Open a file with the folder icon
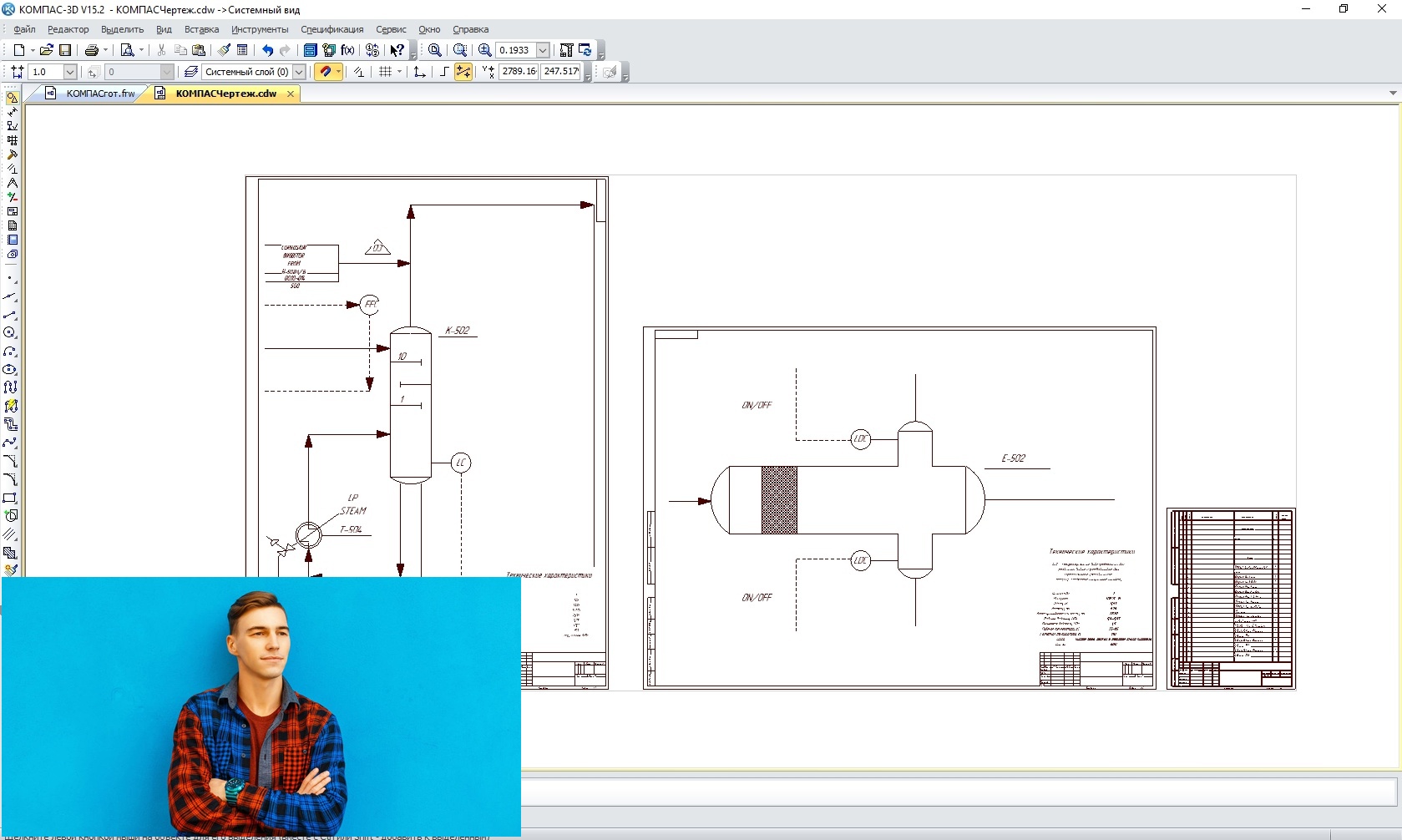The height and width of the screenshot is (840, 1402). tap(47, 50)
